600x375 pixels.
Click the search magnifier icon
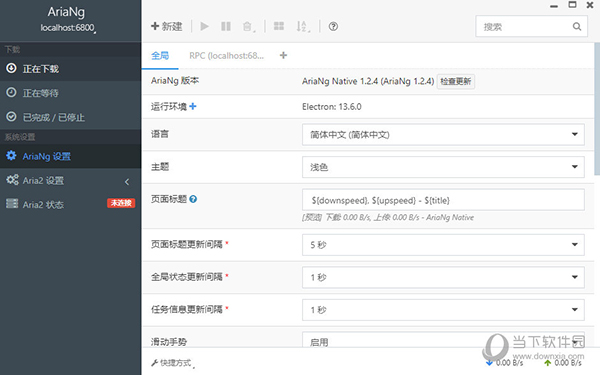coord(577,26)
